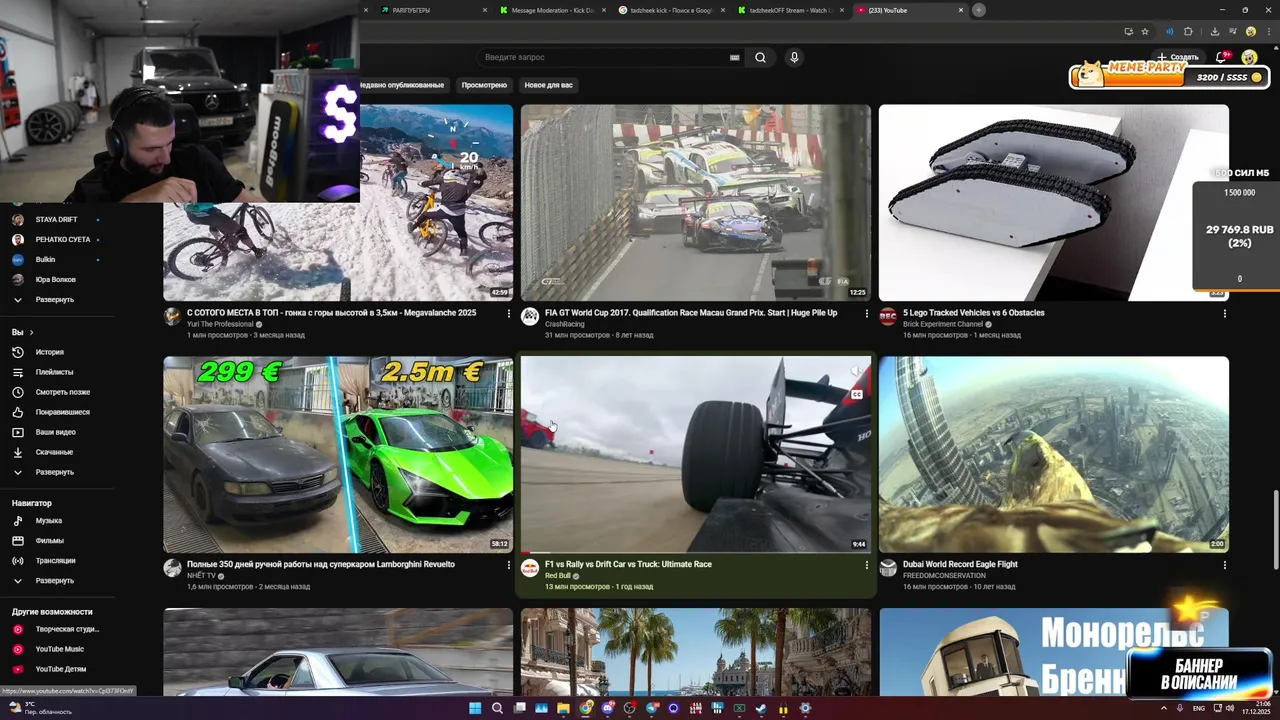Open YouTube notifications bell
Screen dimensions: 1280x720
click(x=1221, y=57)
